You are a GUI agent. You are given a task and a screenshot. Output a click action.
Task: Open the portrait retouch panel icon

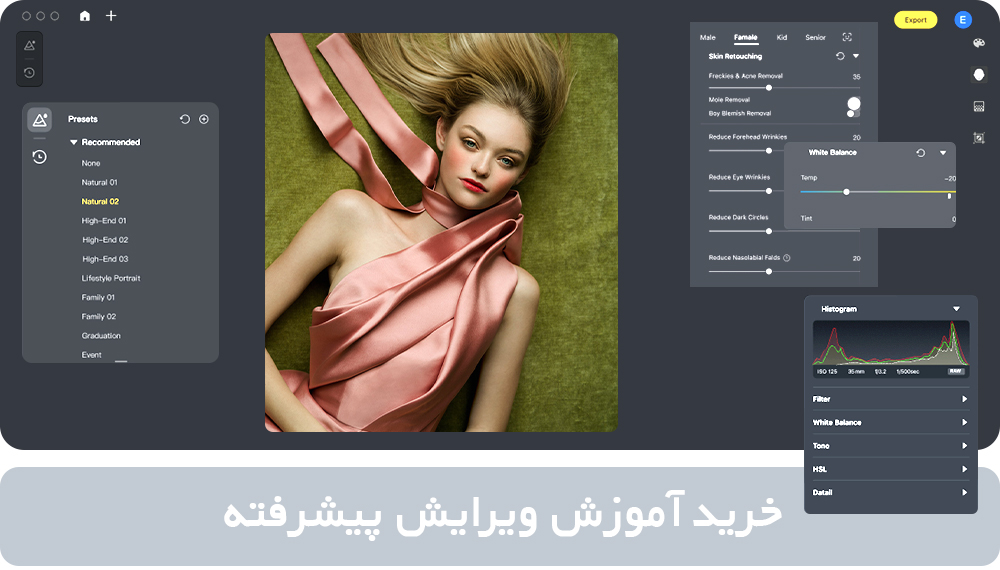(979, 75)
